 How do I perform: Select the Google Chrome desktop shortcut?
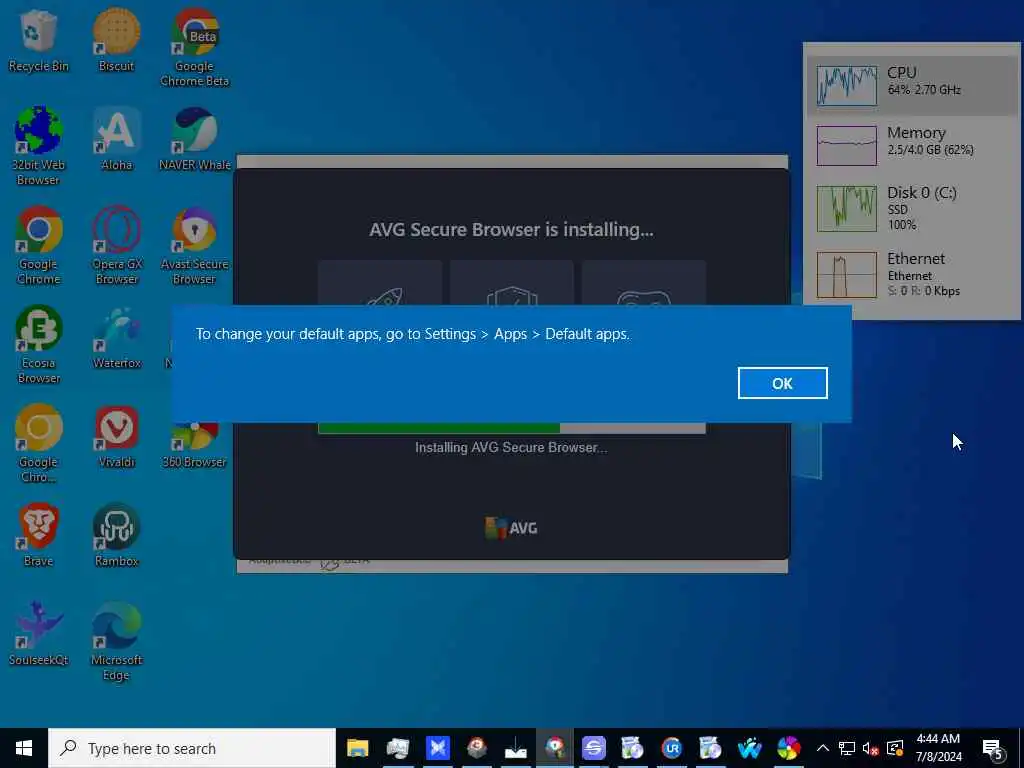[39, 246]
